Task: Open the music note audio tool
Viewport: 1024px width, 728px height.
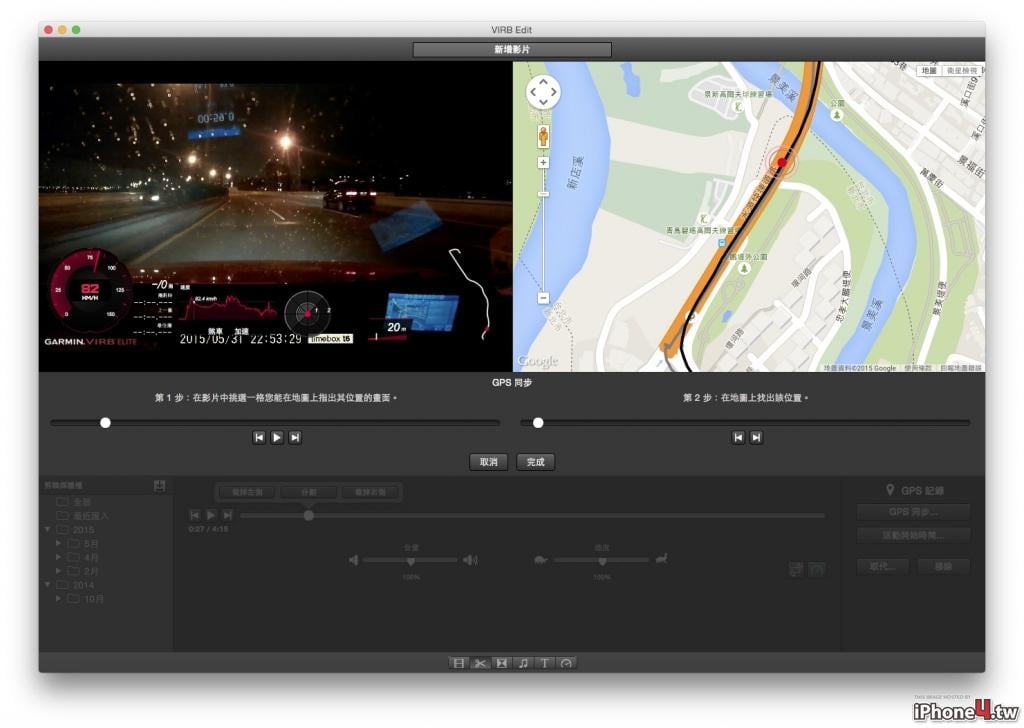Action: click(523, 663)
